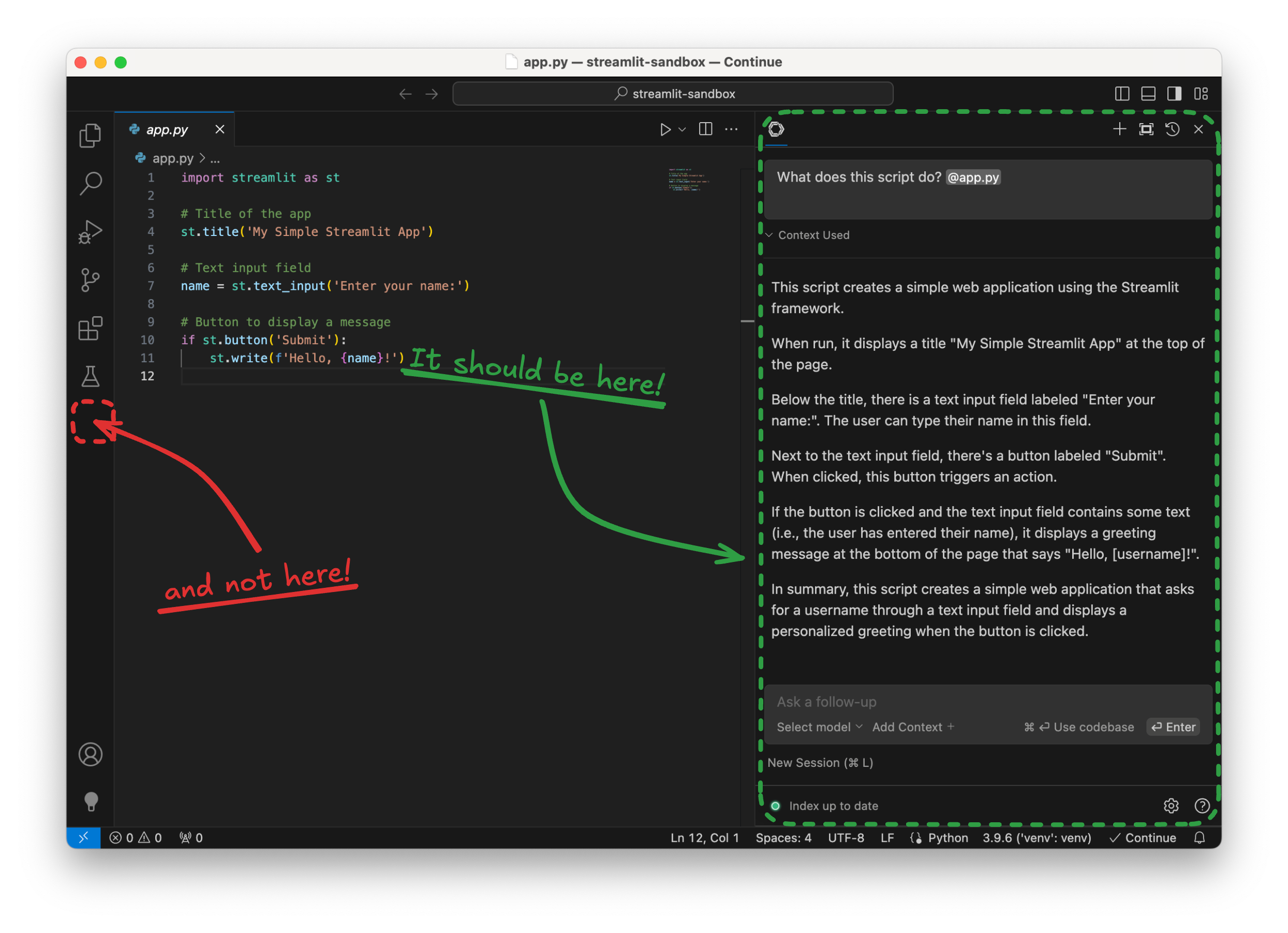The width and height of the screenshot is (1288, 933).
Task: Send message with Enter button
Action: (x=1173, y=727)
